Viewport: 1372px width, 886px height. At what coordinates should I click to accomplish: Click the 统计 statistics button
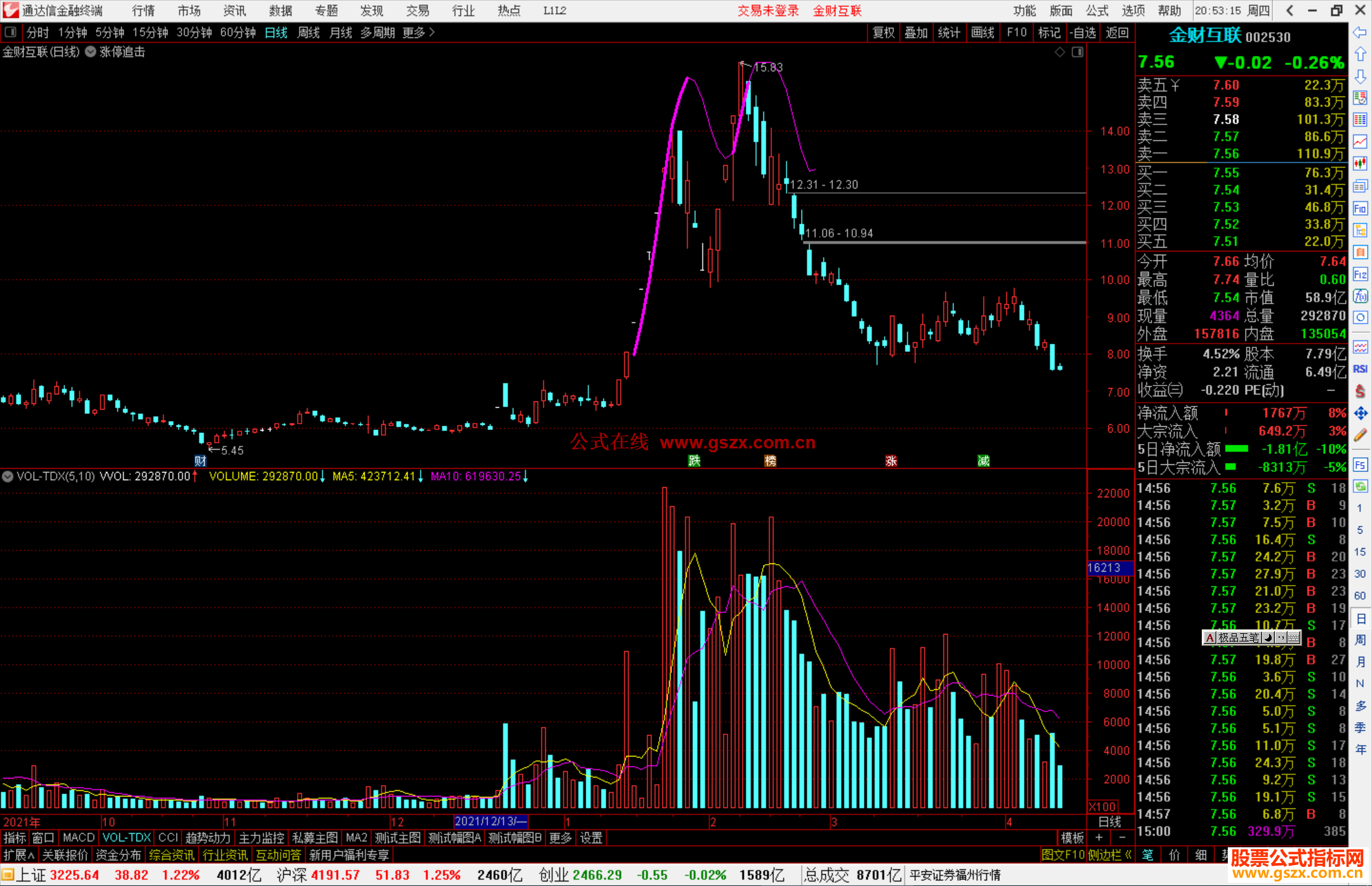pos(949,32)
